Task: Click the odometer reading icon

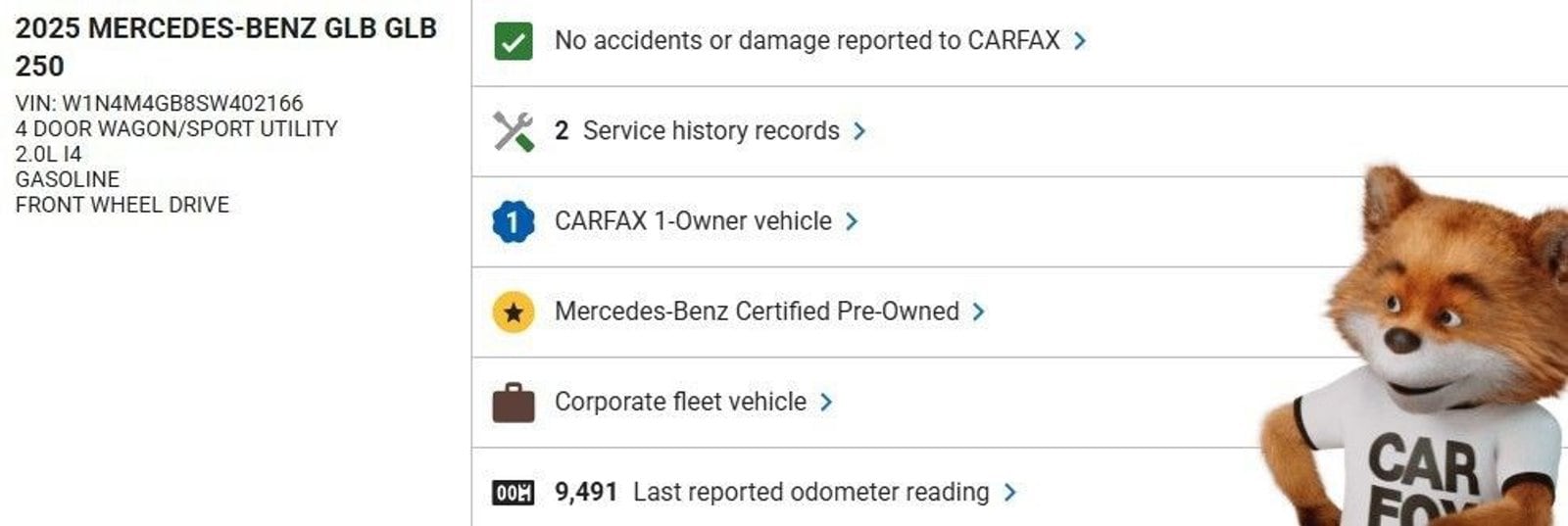Action: pos(514,492)
